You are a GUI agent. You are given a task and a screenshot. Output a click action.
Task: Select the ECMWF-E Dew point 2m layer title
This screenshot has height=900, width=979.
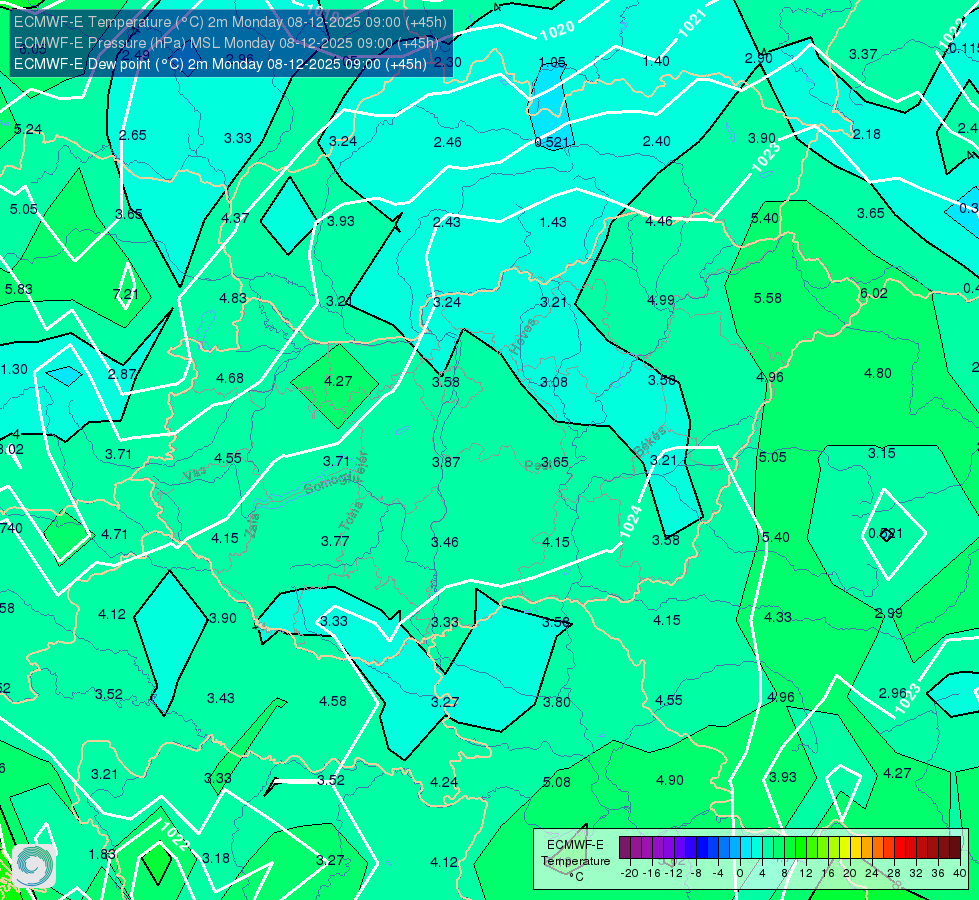tap(220, 64)
